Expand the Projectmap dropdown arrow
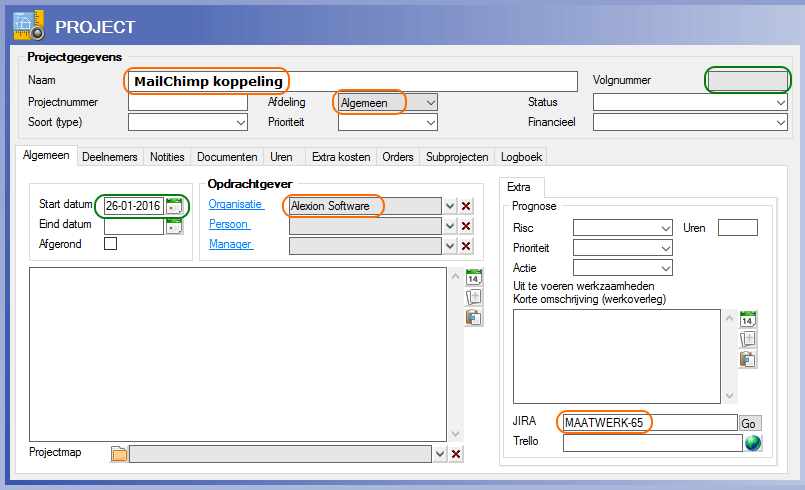The width and height of the screenshot is (805, 490). 439,454
